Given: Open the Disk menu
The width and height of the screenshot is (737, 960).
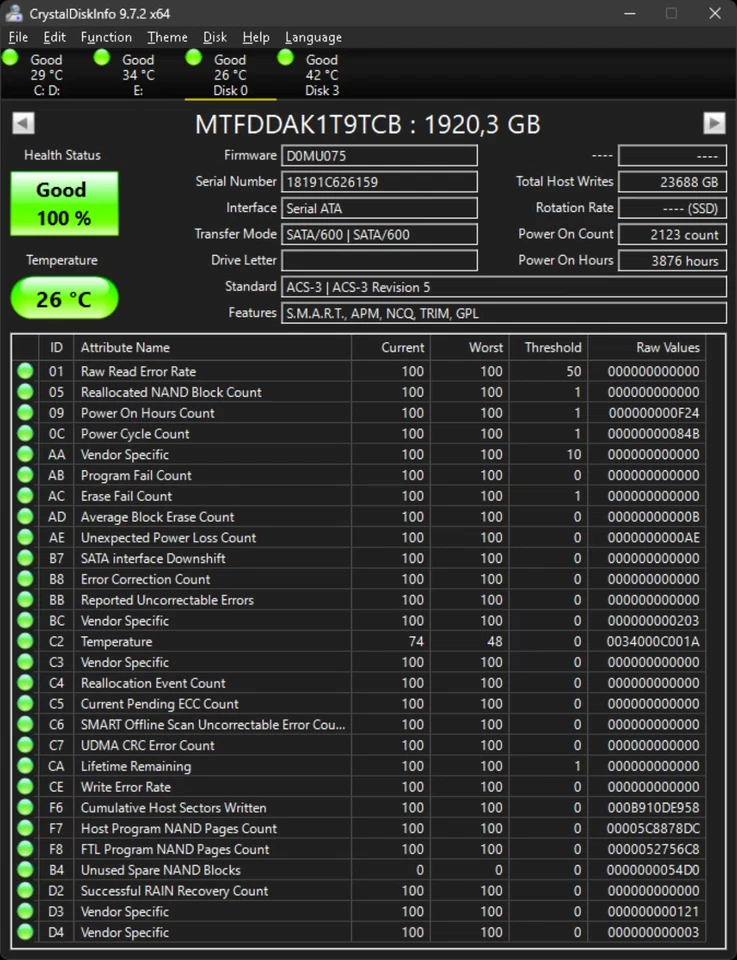Looking at the screenshot, I should click(x=215, y=37).
